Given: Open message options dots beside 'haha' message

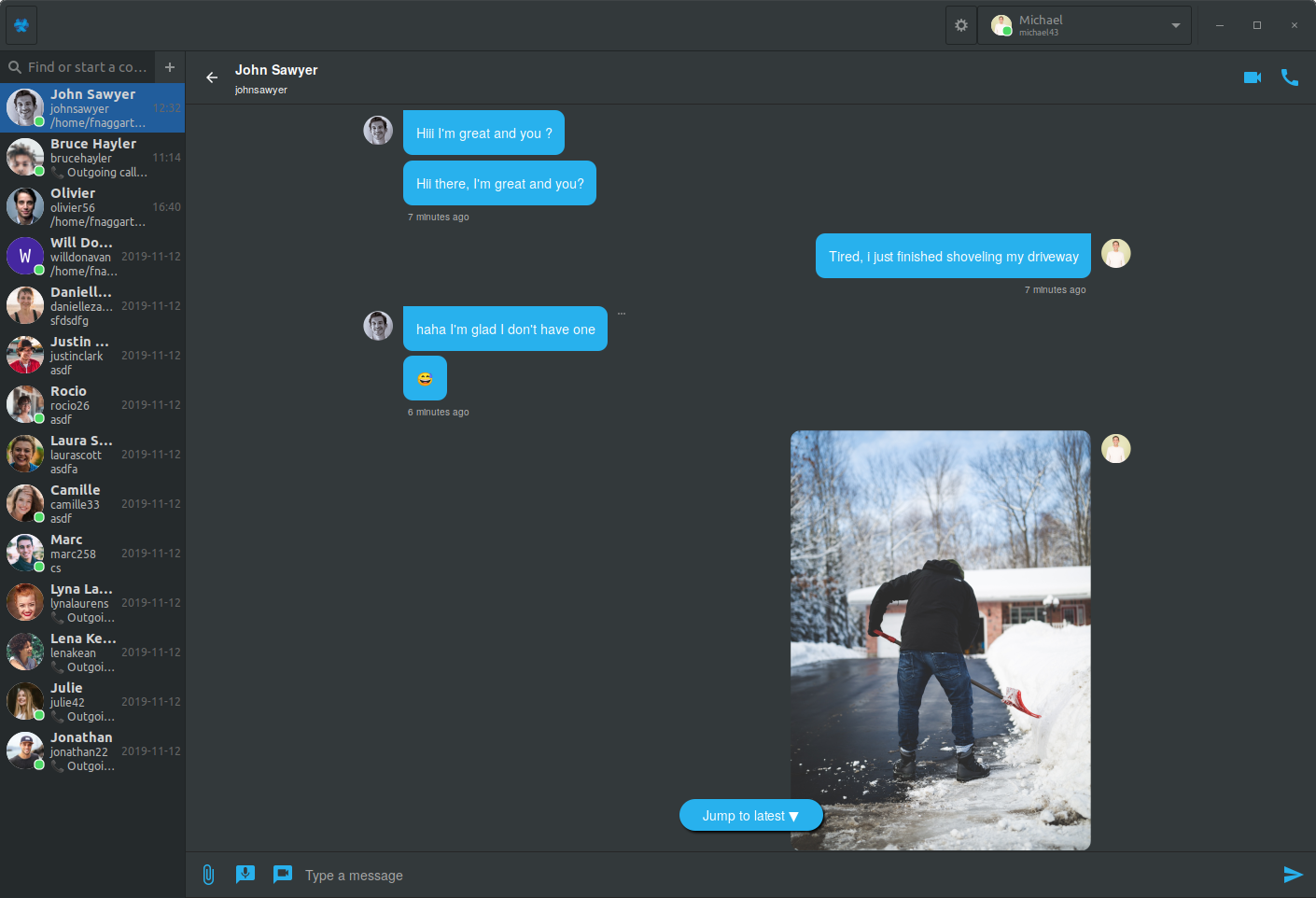Looking at the screenshot, I should [622, 314].
